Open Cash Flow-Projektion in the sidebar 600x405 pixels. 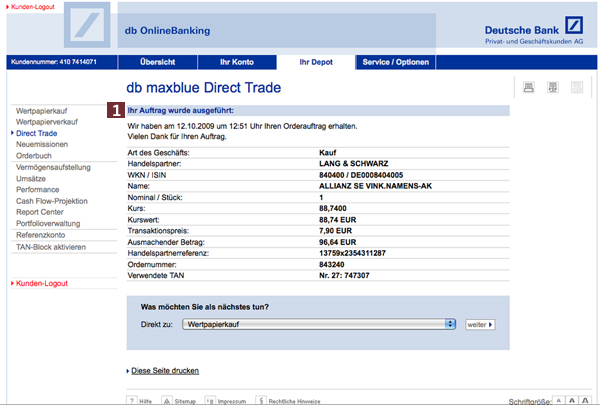pos(51,201)
